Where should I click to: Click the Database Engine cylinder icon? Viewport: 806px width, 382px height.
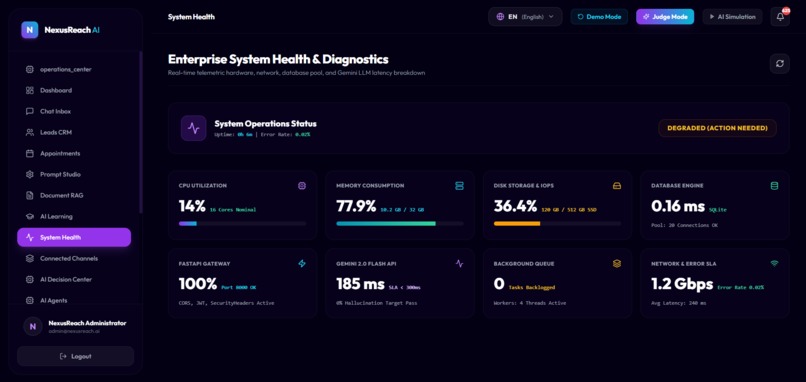774,186
